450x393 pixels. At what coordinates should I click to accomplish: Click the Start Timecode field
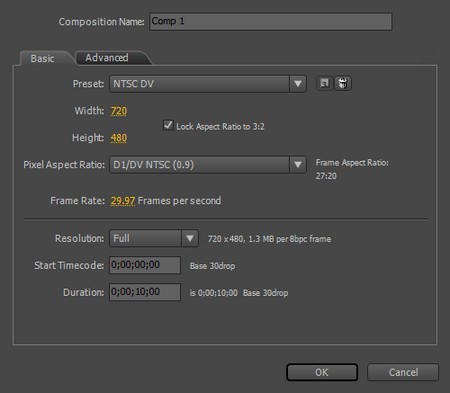[145, 265]
